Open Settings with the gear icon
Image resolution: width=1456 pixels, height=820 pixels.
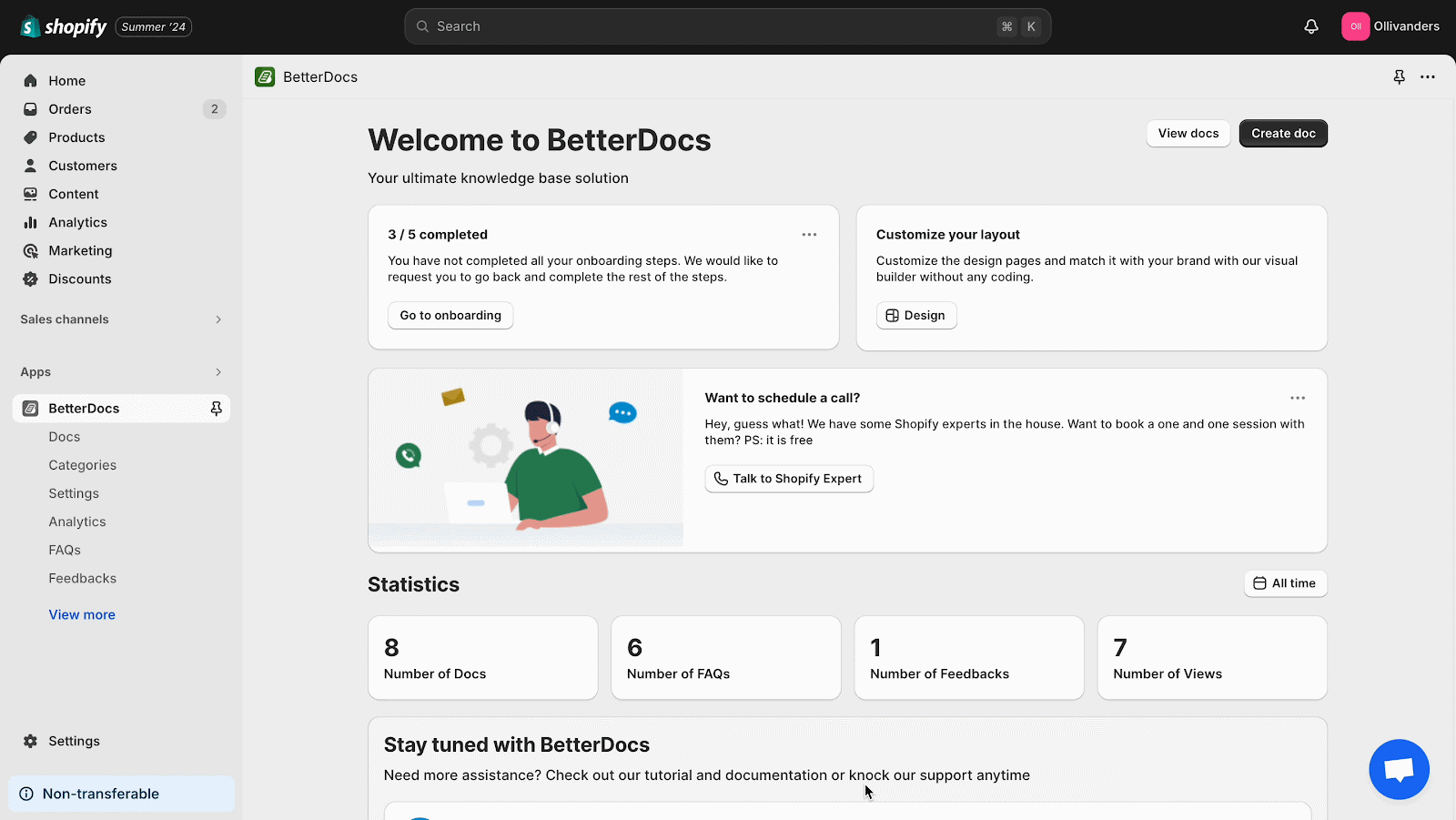tap(31, 741)
